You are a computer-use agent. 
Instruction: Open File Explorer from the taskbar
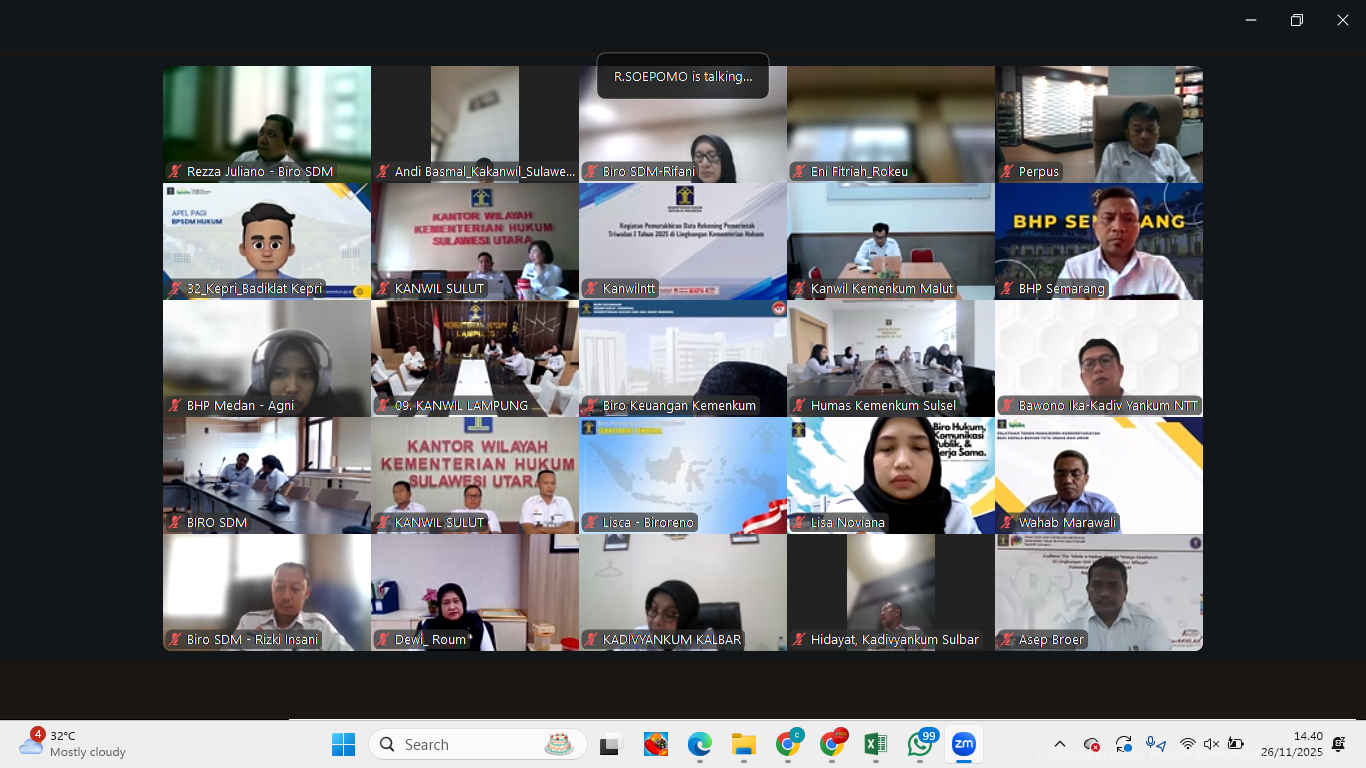(x=743, y=744)
